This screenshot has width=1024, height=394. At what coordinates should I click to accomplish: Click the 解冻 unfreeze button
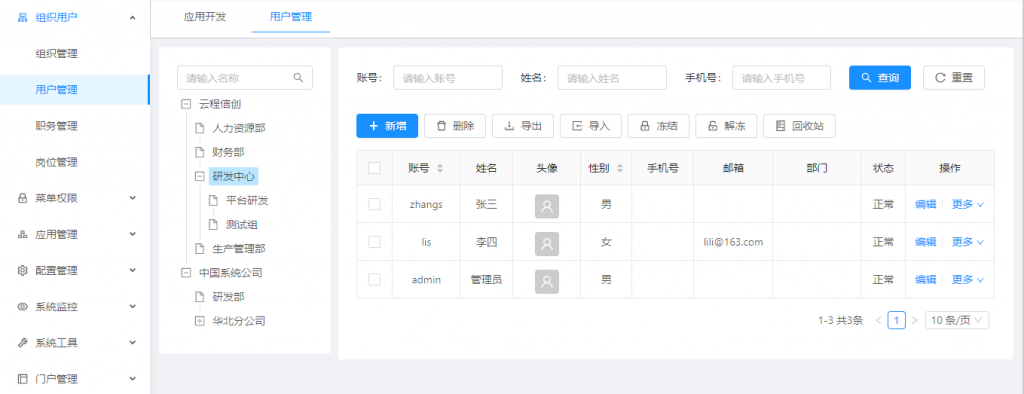726,126
